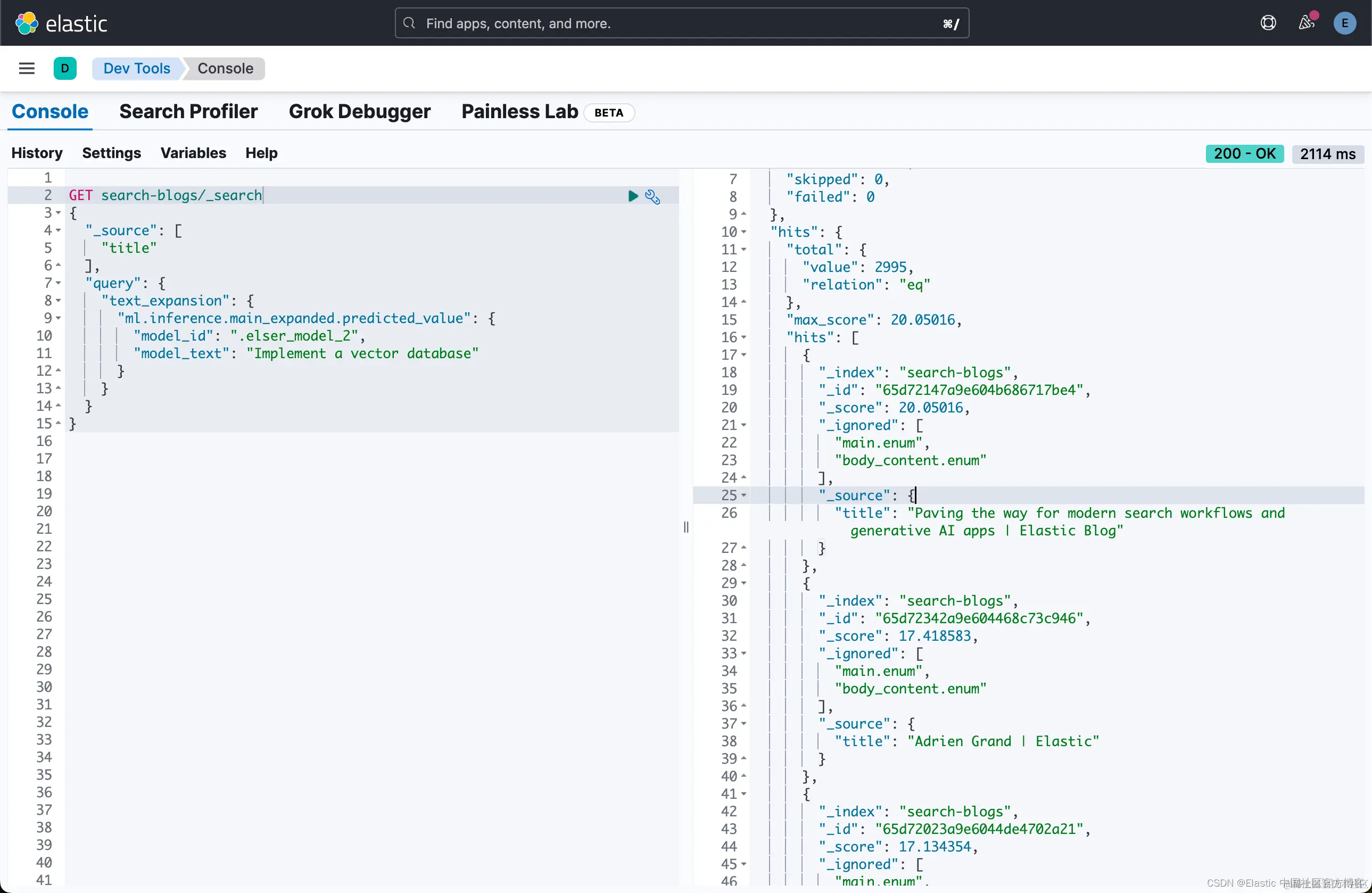Click the Elastic logo
Viewport: 1372px width, 893px height.
(x=61, y=23)
